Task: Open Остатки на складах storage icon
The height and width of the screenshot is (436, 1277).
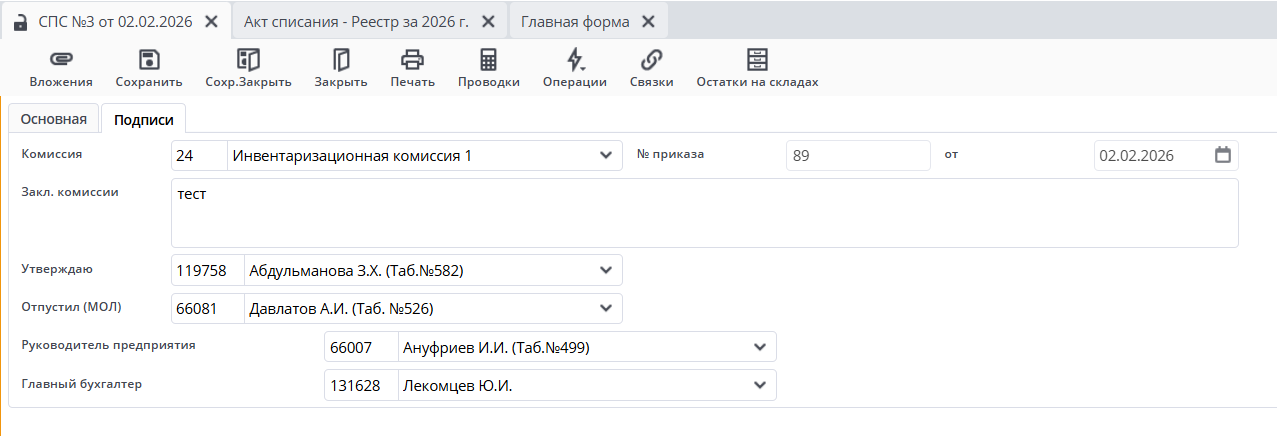Action: (x=757, y=60)
